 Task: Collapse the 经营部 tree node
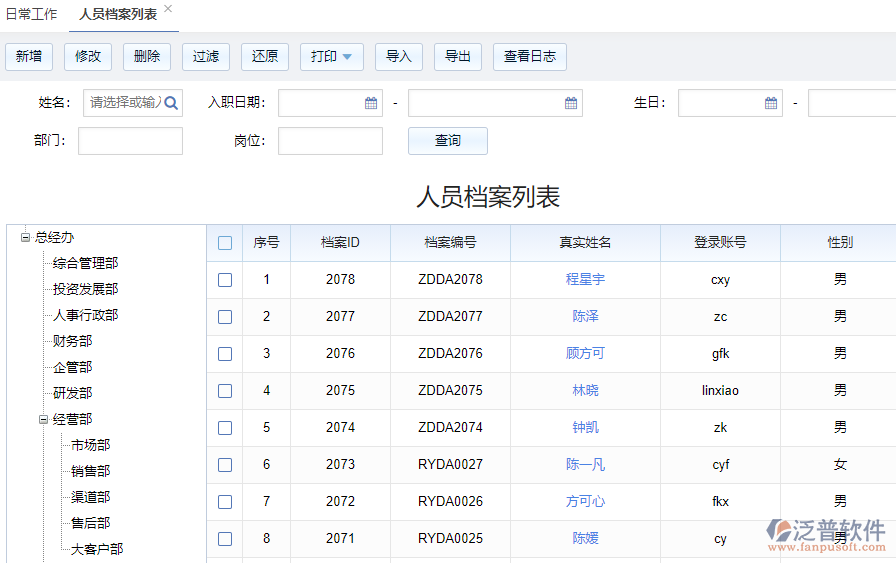[x=43, y=419]
